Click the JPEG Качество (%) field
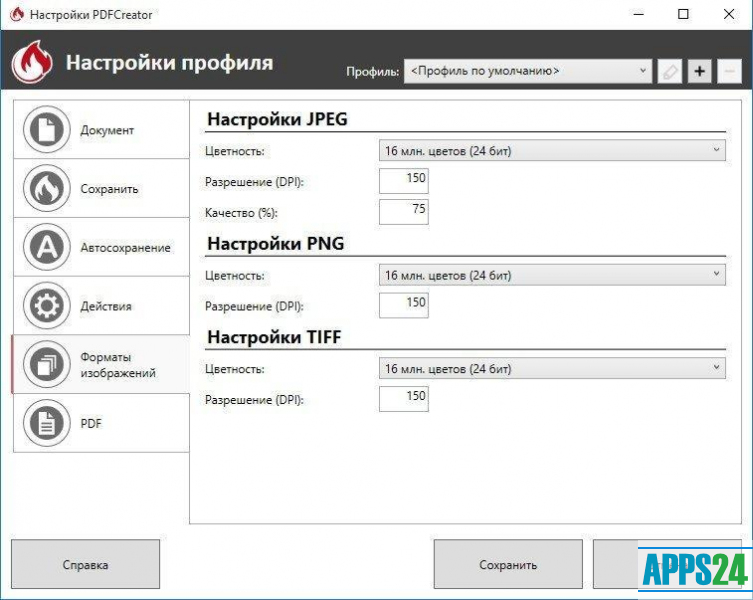The height and width of the screenshot is (600, 753). pyautogui.click(x=403, y=212)
